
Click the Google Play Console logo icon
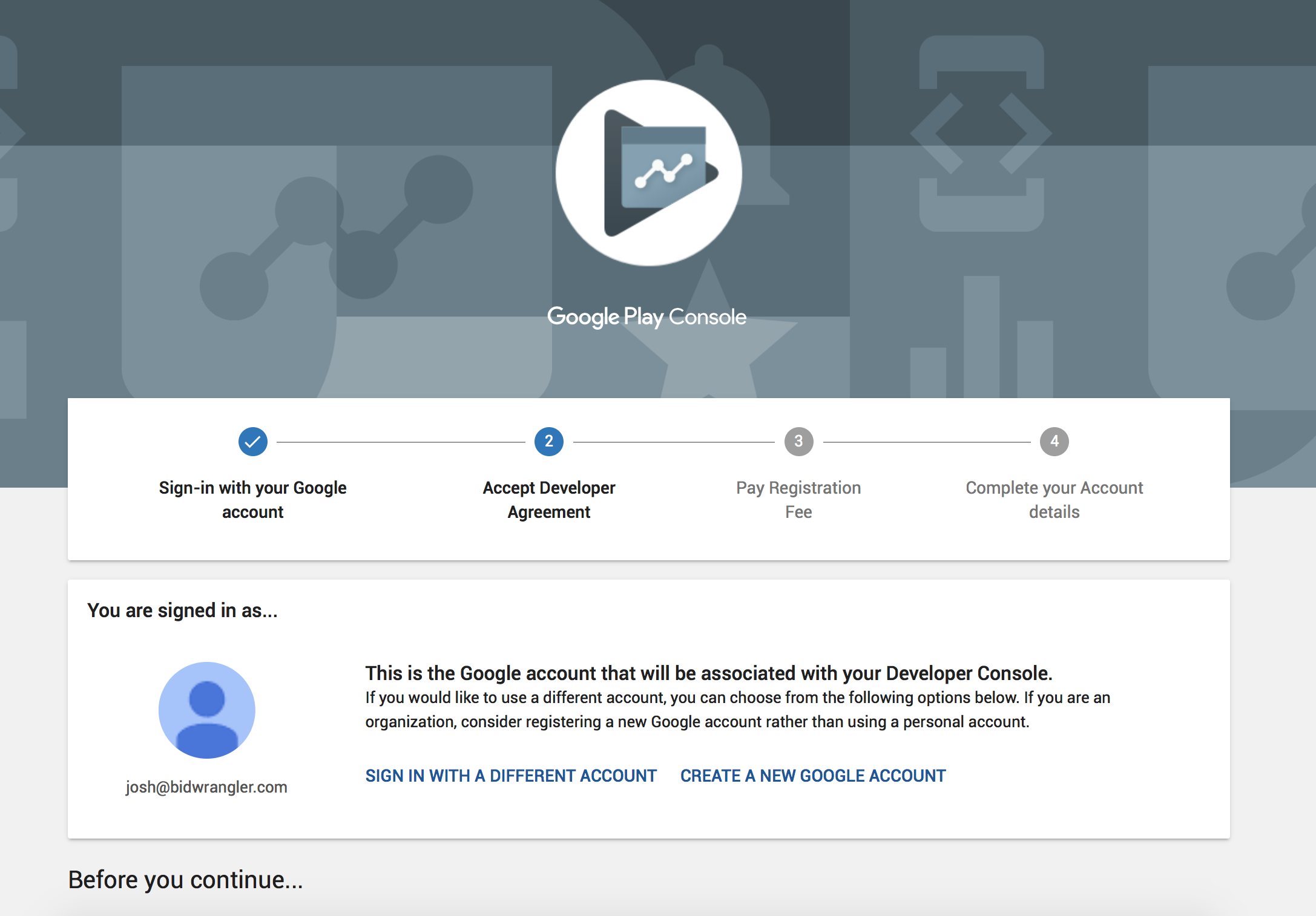click(x=648, y=173)
